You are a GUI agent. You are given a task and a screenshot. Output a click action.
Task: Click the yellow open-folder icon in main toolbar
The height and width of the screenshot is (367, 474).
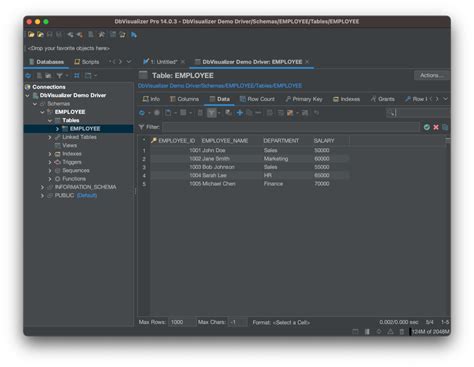(x=31, y=35)
